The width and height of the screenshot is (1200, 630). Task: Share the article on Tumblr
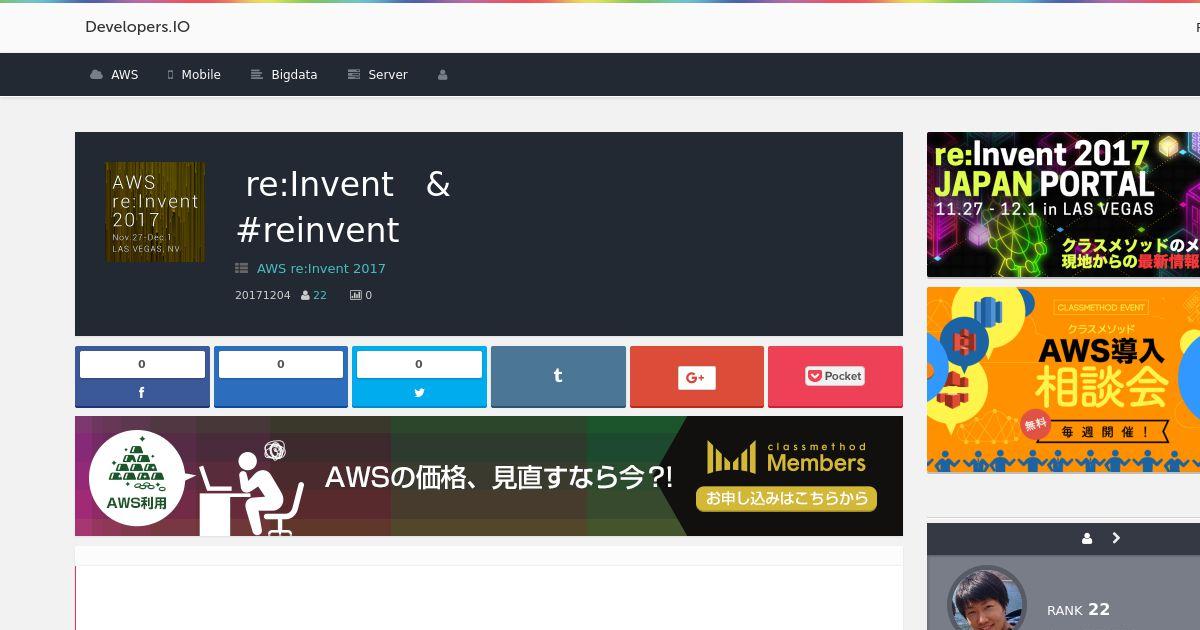(x=558, y=377)
